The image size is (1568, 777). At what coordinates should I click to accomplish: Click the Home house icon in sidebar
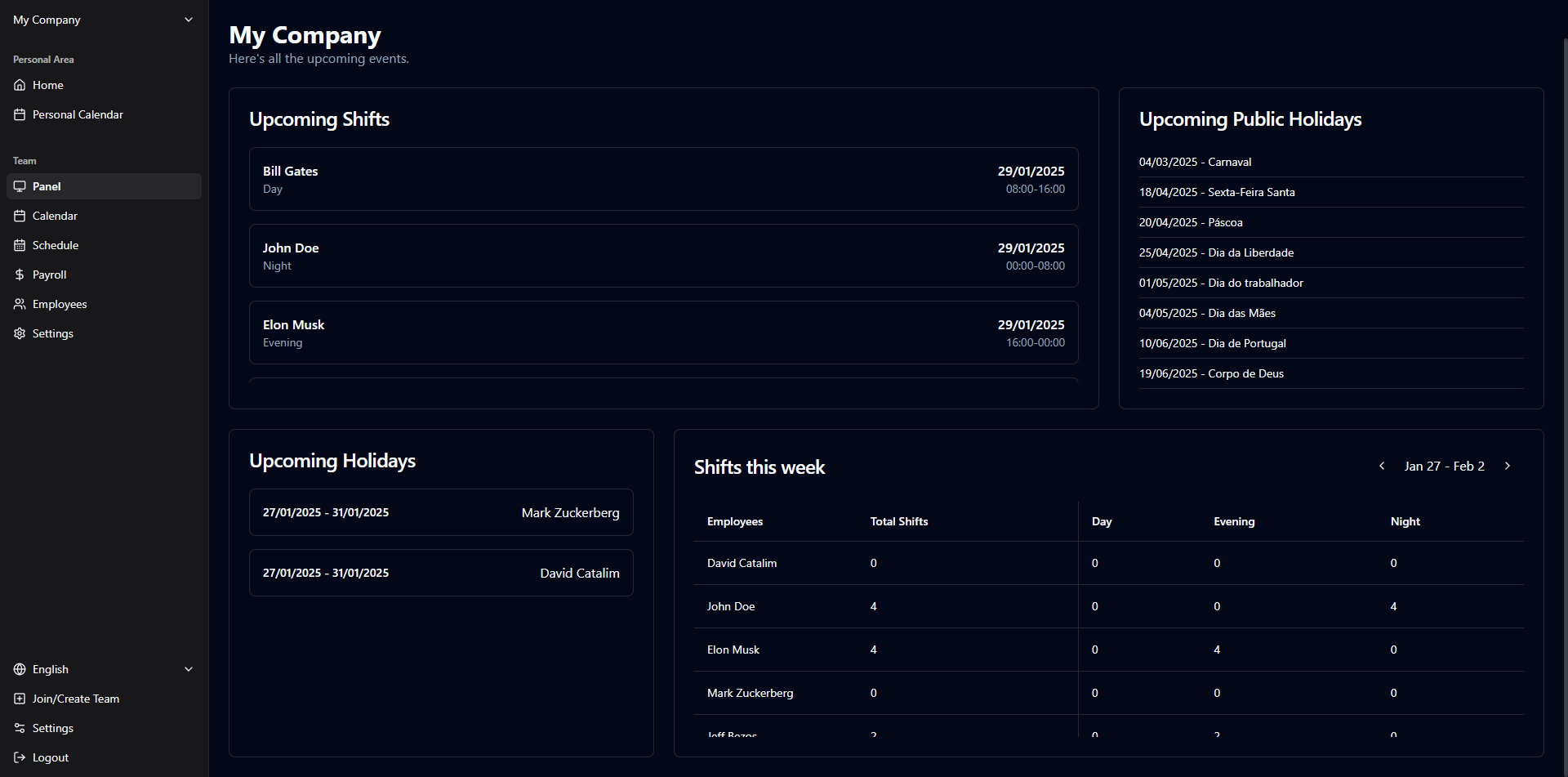click(20, 85)
